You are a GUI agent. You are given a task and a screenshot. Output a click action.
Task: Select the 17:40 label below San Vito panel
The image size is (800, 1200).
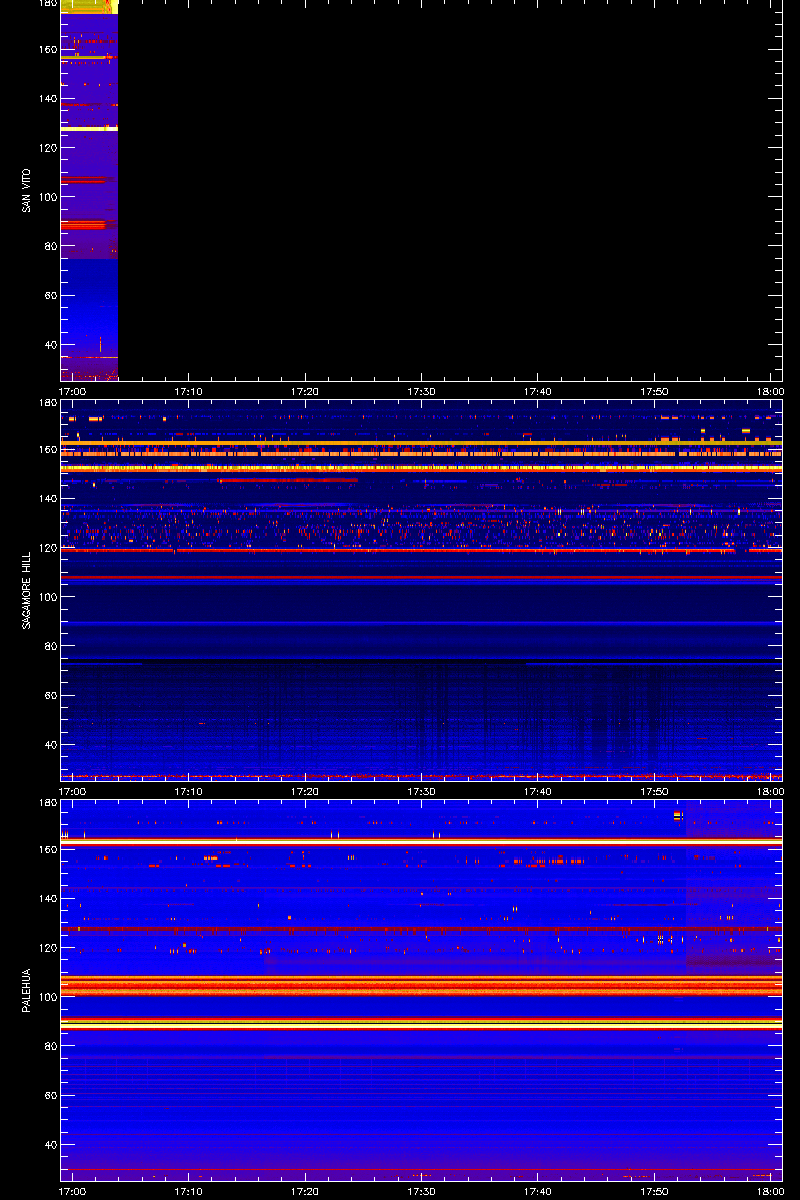click(538, 392)
